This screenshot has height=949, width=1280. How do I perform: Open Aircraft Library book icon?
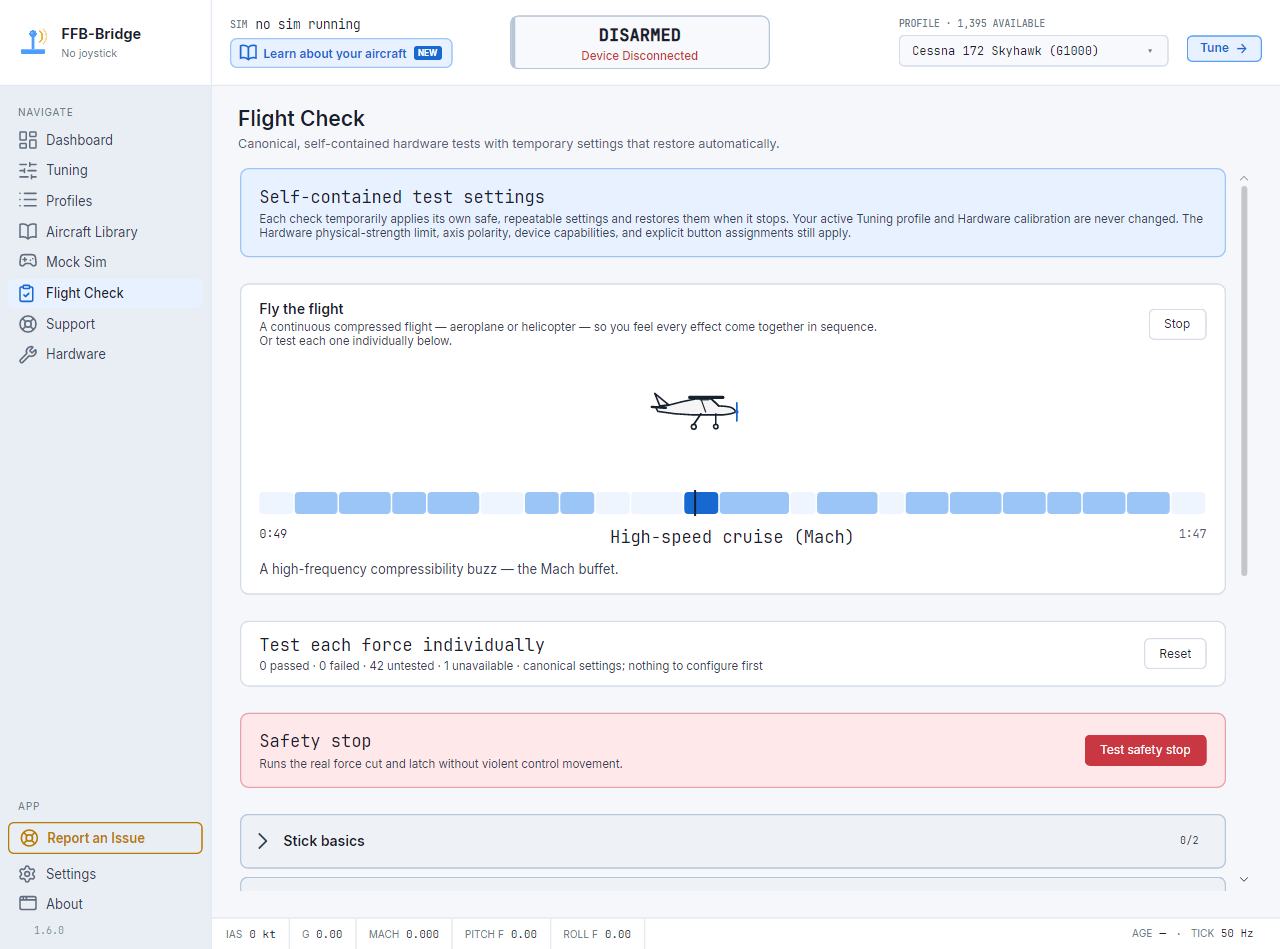(28, 231)
